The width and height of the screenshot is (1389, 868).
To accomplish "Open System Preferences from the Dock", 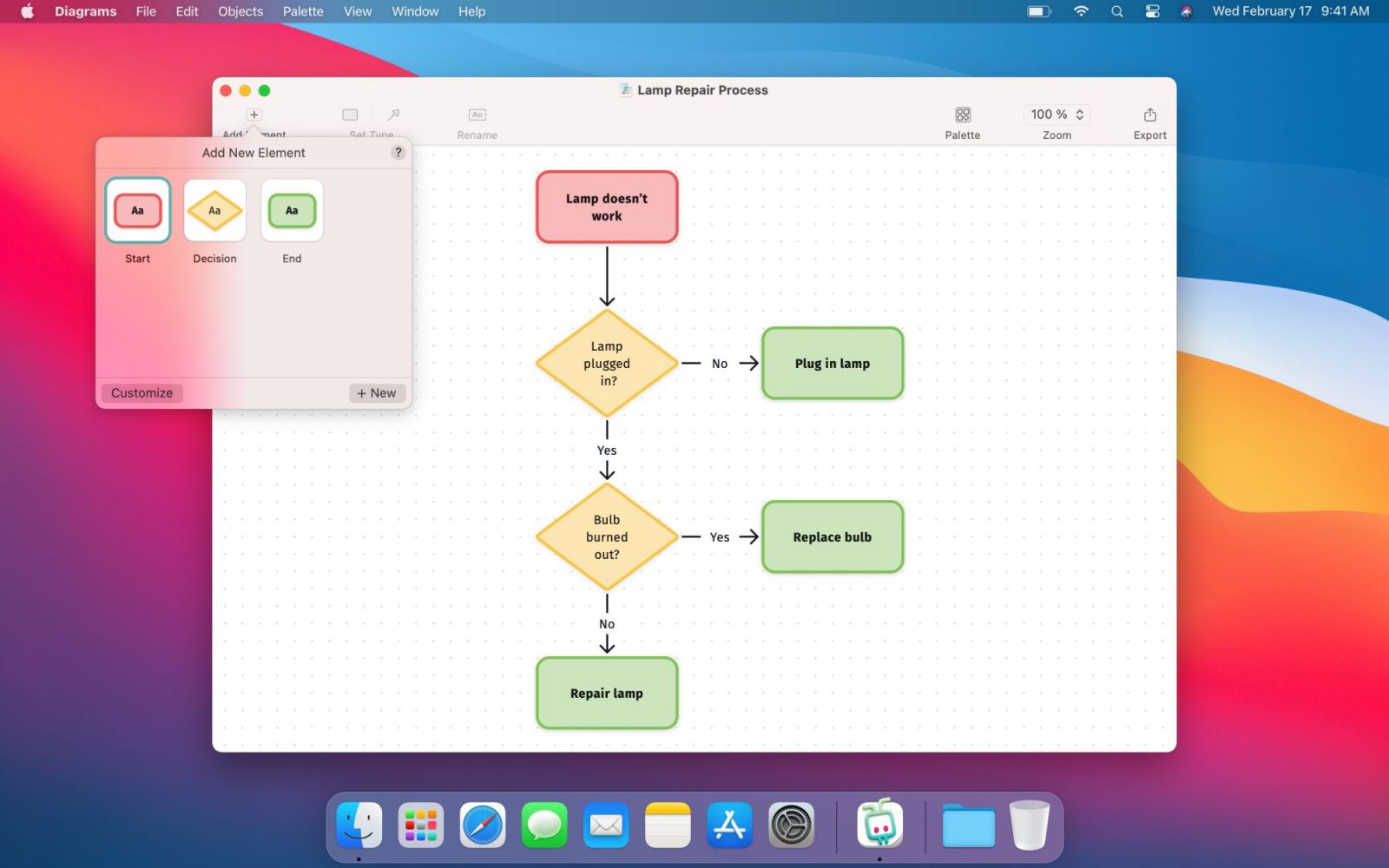I will (x=791, y=825).
